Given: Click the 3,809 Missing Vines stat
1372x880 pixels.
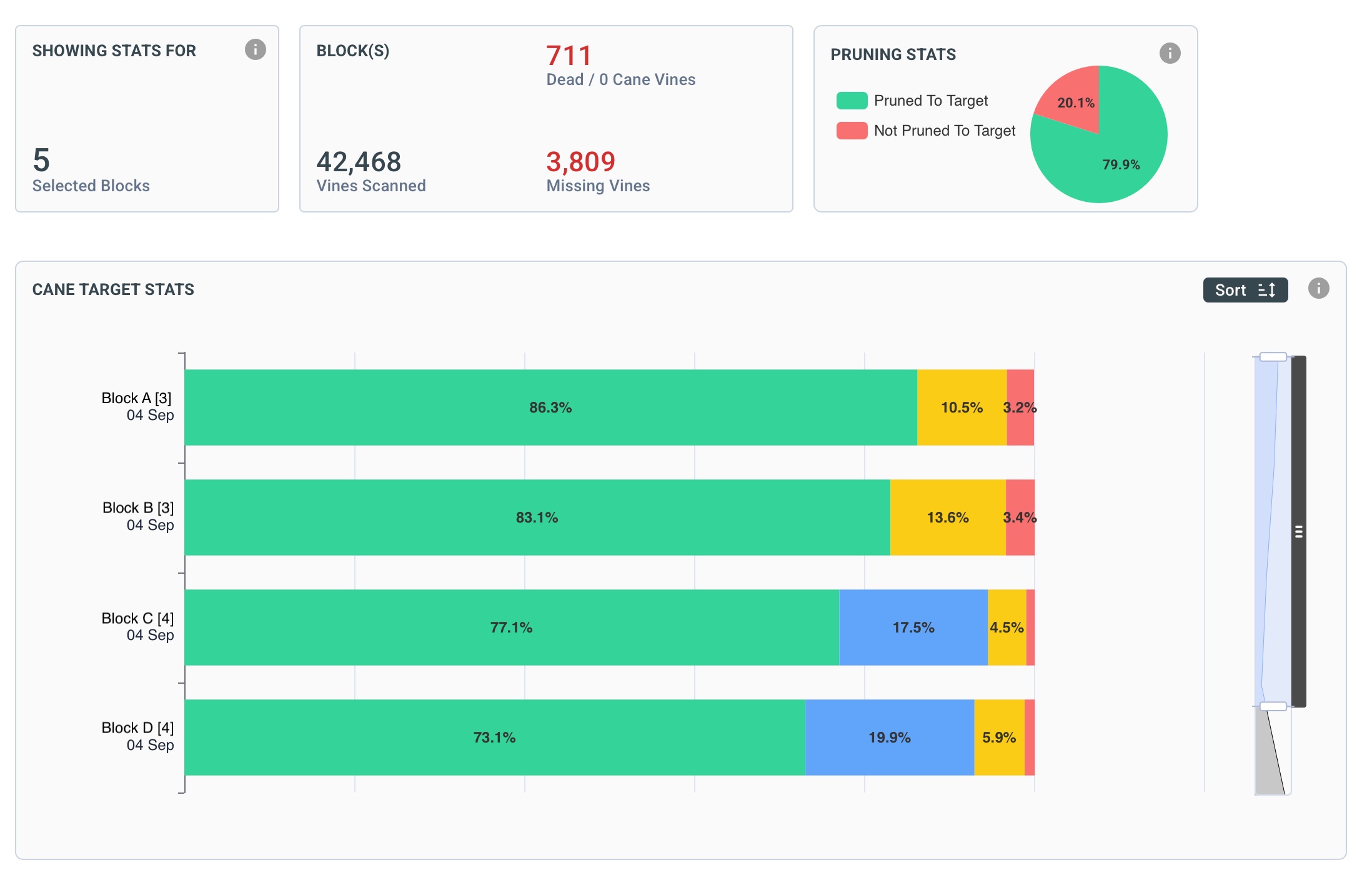Looking at the screenshot, I should (x=581, y=162).
